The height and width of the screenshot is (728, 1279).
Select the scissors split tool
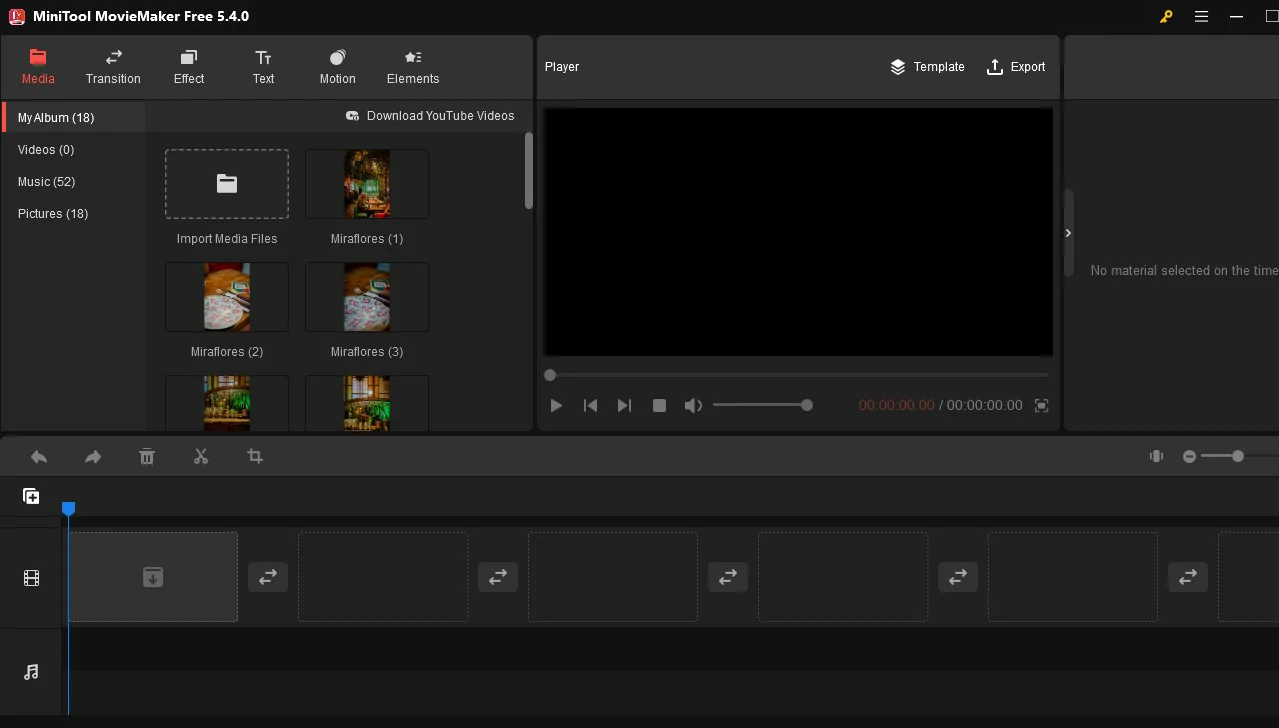pyautogui.click(x=201, y=457)
